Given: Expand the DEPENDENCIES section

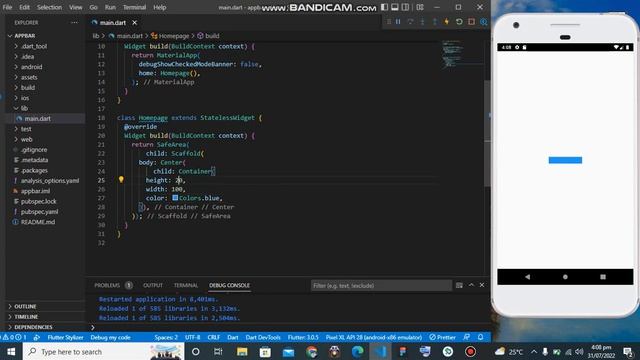Looking at the screenshot, I should pyautogui.click(x=33, y=327).
